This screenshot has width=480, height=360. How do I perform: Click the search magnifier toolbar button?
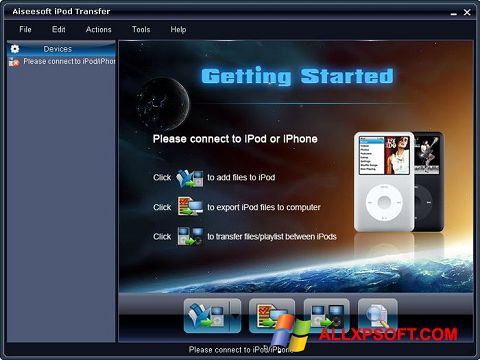pyautogui.click(x=378, y=316)
